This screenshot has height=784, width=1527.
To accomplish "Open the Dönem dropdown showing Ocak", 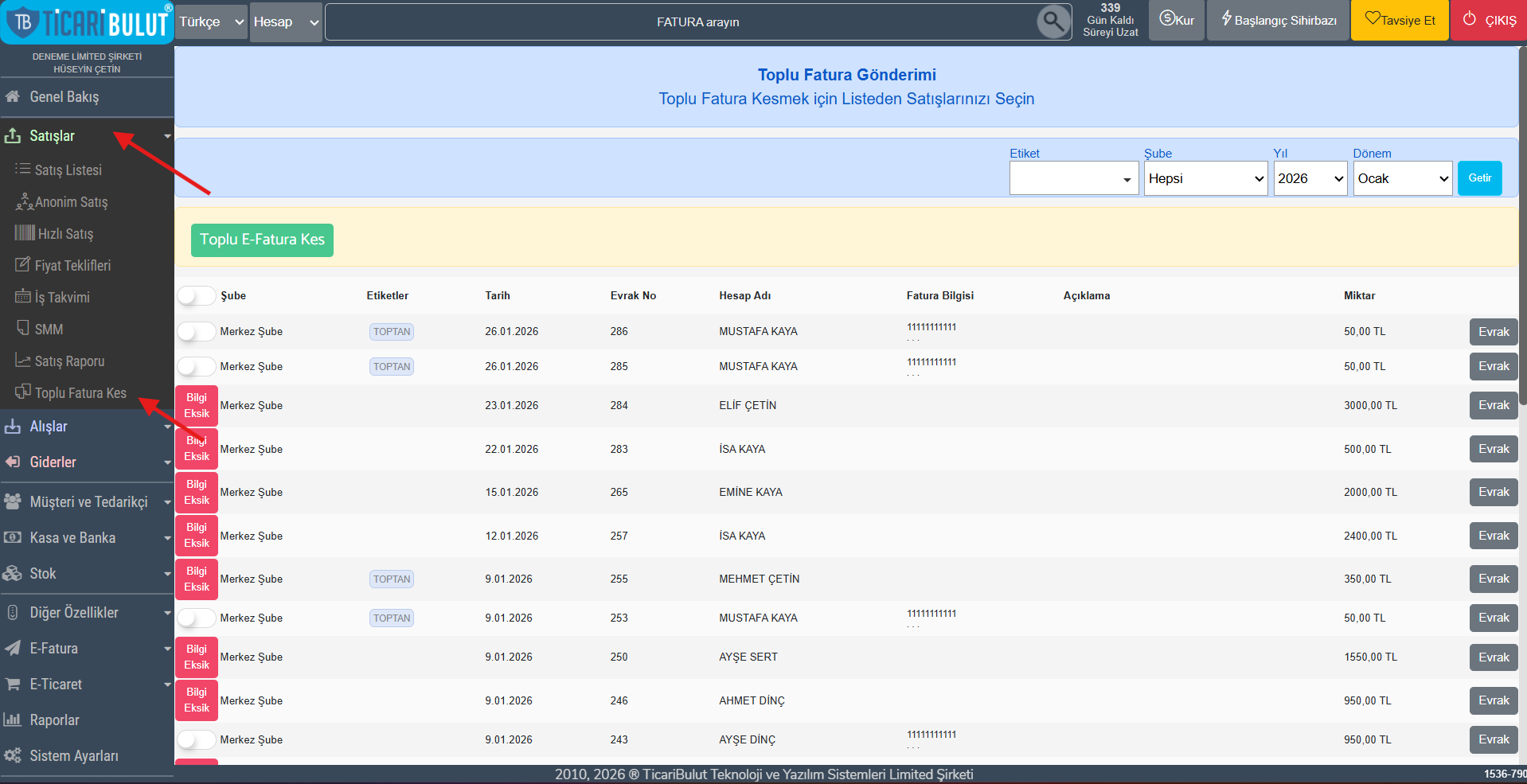I will [1403, 178].
